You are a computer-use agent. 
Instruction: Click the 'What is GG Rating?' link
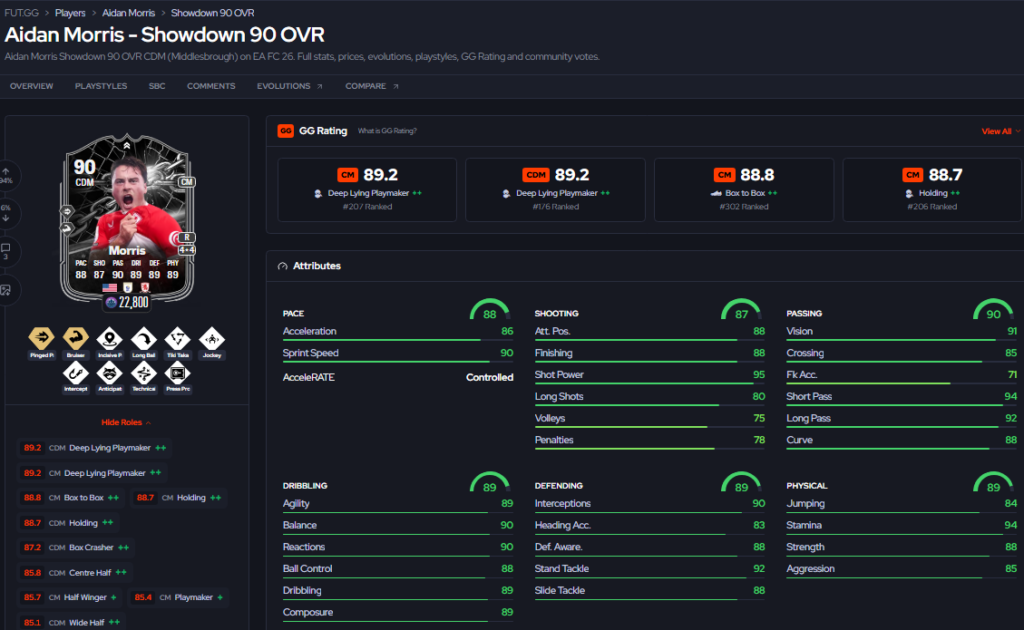[387, 131]
